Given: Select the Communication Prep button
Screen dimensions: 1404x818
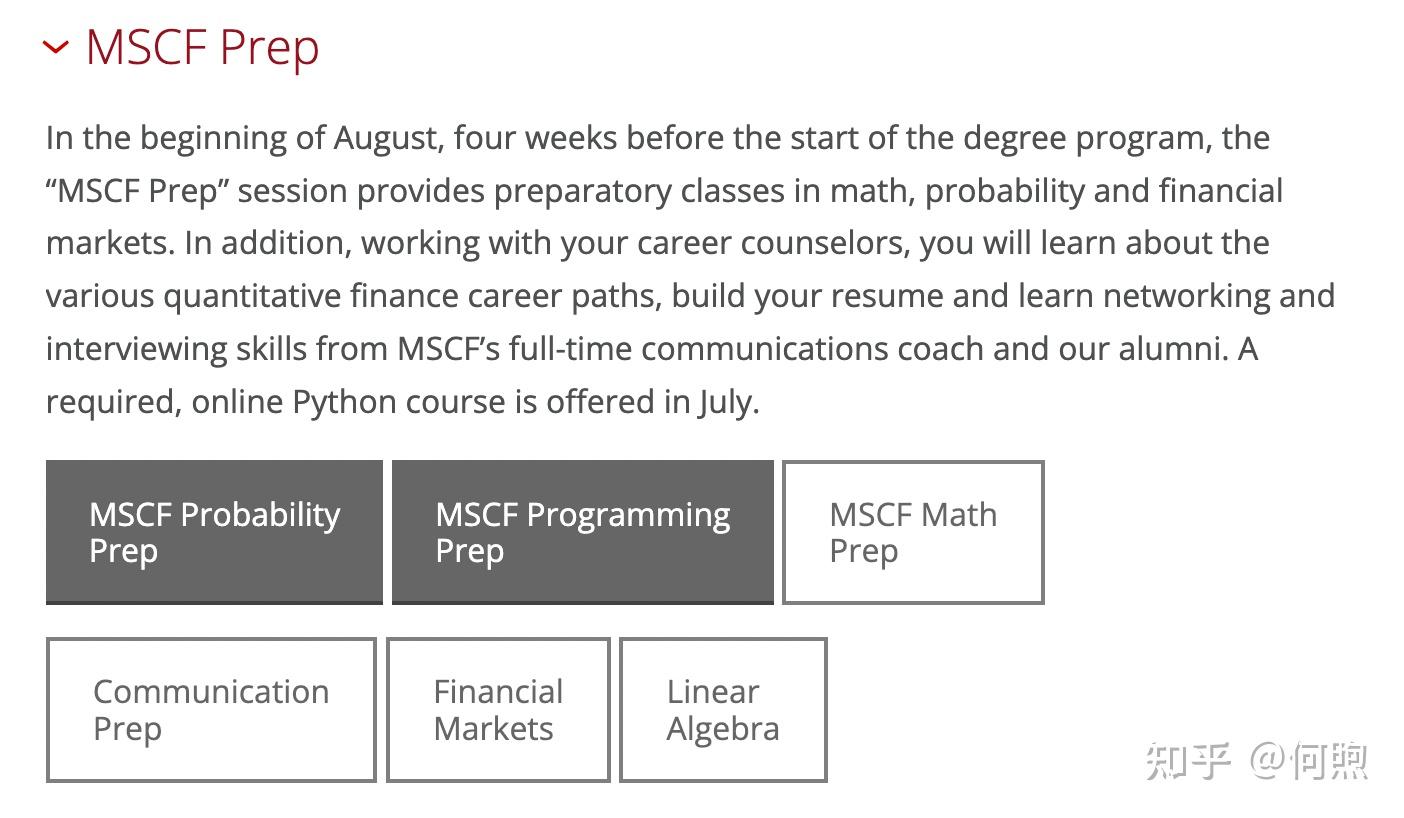Looking at the screenshot, I should pos(211,710).
